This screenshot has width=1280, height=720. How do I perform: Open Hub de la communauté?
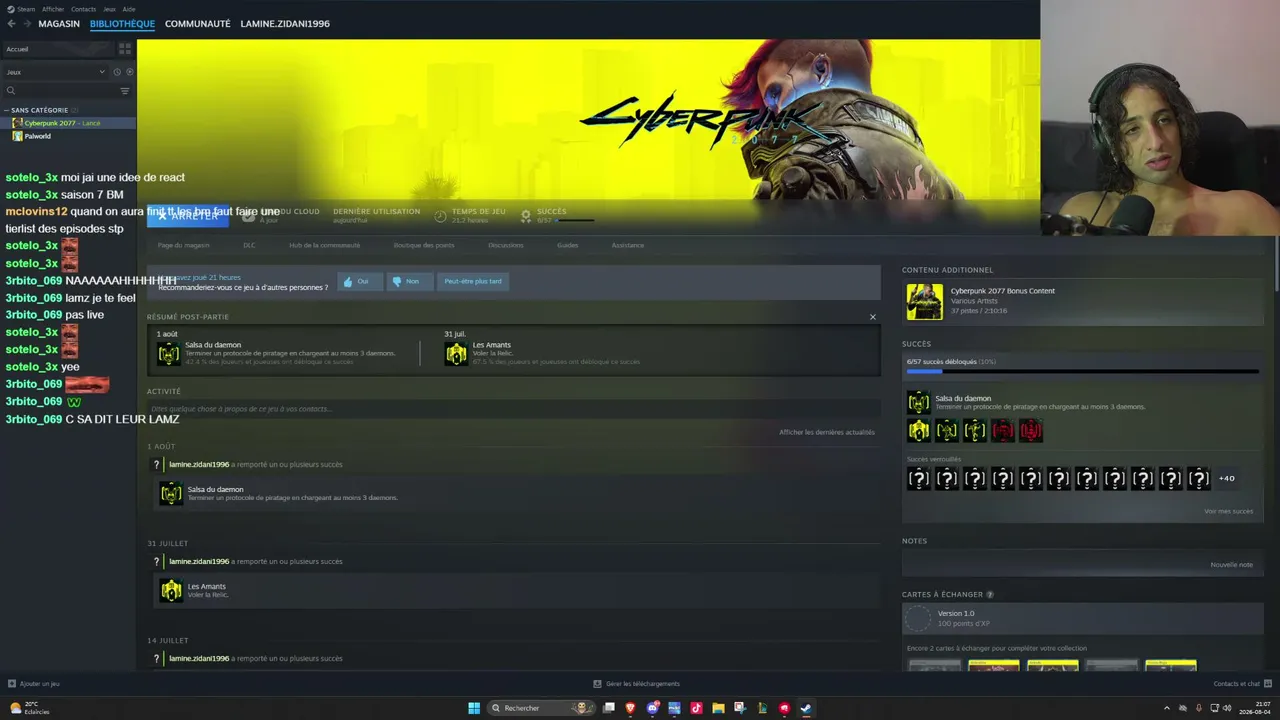324,245
